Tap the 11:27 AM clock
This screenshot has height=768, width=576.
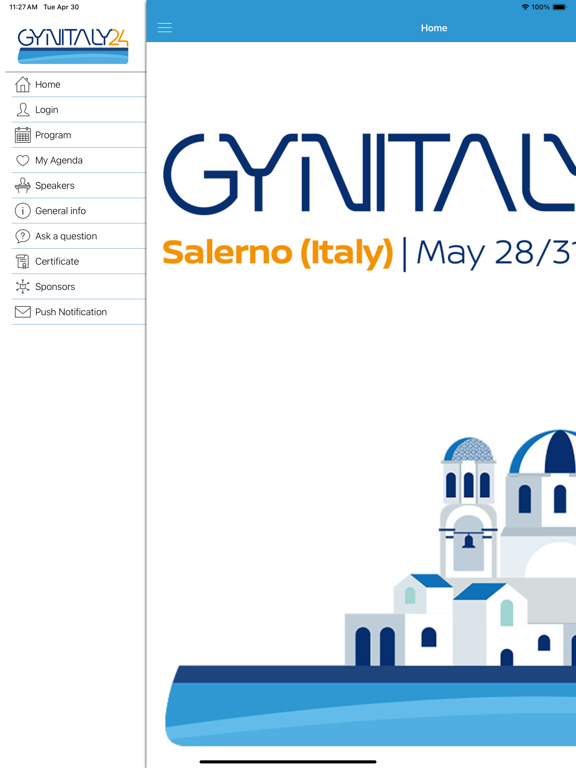(x=24, y=7)
